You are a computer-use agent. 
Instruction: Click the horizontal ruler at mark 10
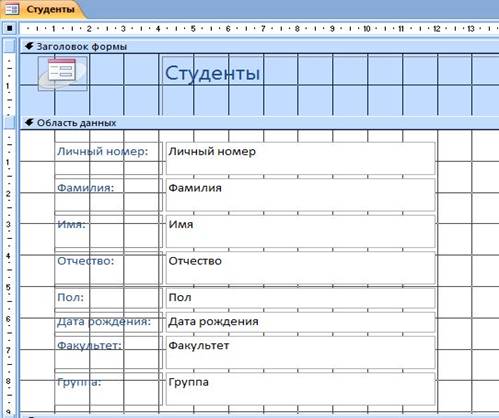tap(367, 29)
